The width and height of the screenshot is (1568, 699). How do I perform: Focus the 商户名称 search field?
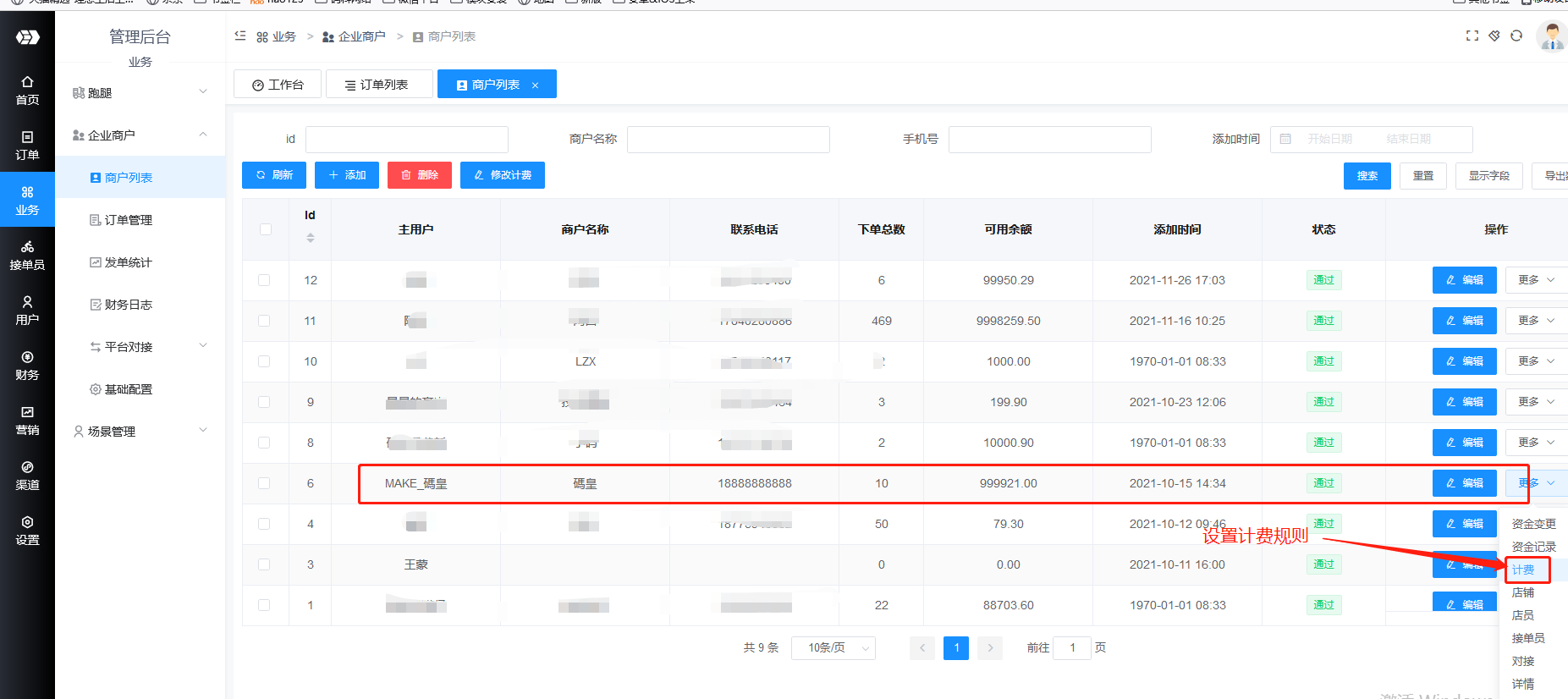pyautogui.click(x=729, y=139)
